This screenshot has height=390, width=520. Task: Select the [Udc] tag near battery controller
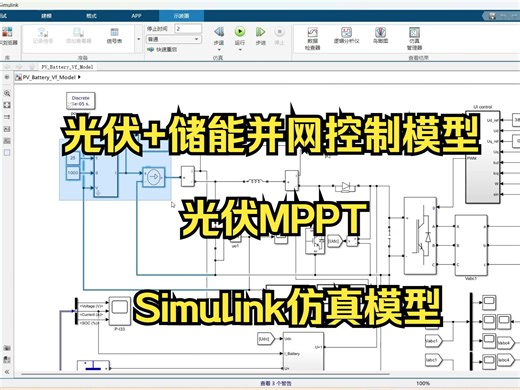[266, 339]
